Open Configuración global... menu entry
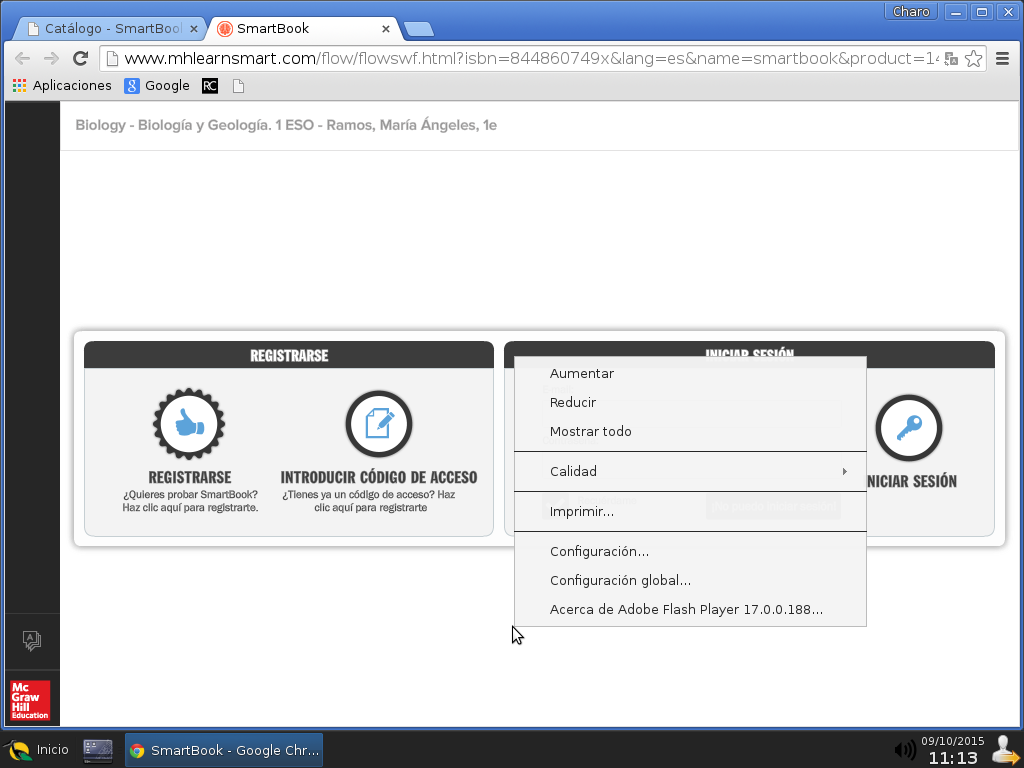The width and height of the screenshot is (1024, 768). point(690,580)
